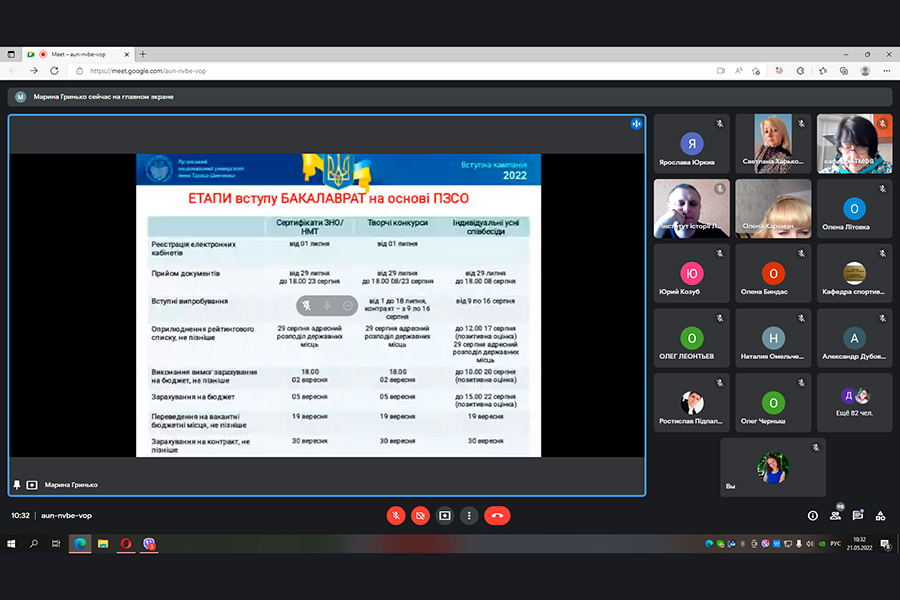Select your own 'Вы' self-view tile

[773, 467]
